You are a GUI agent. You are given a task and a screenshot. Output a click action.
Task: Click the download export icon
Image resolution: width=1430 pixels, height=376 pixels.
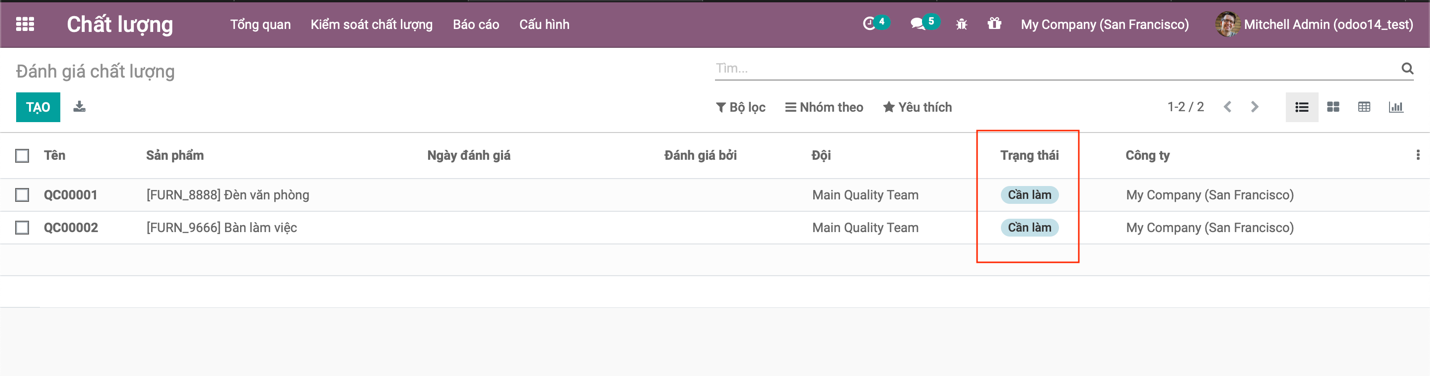[x=80, y=107]
